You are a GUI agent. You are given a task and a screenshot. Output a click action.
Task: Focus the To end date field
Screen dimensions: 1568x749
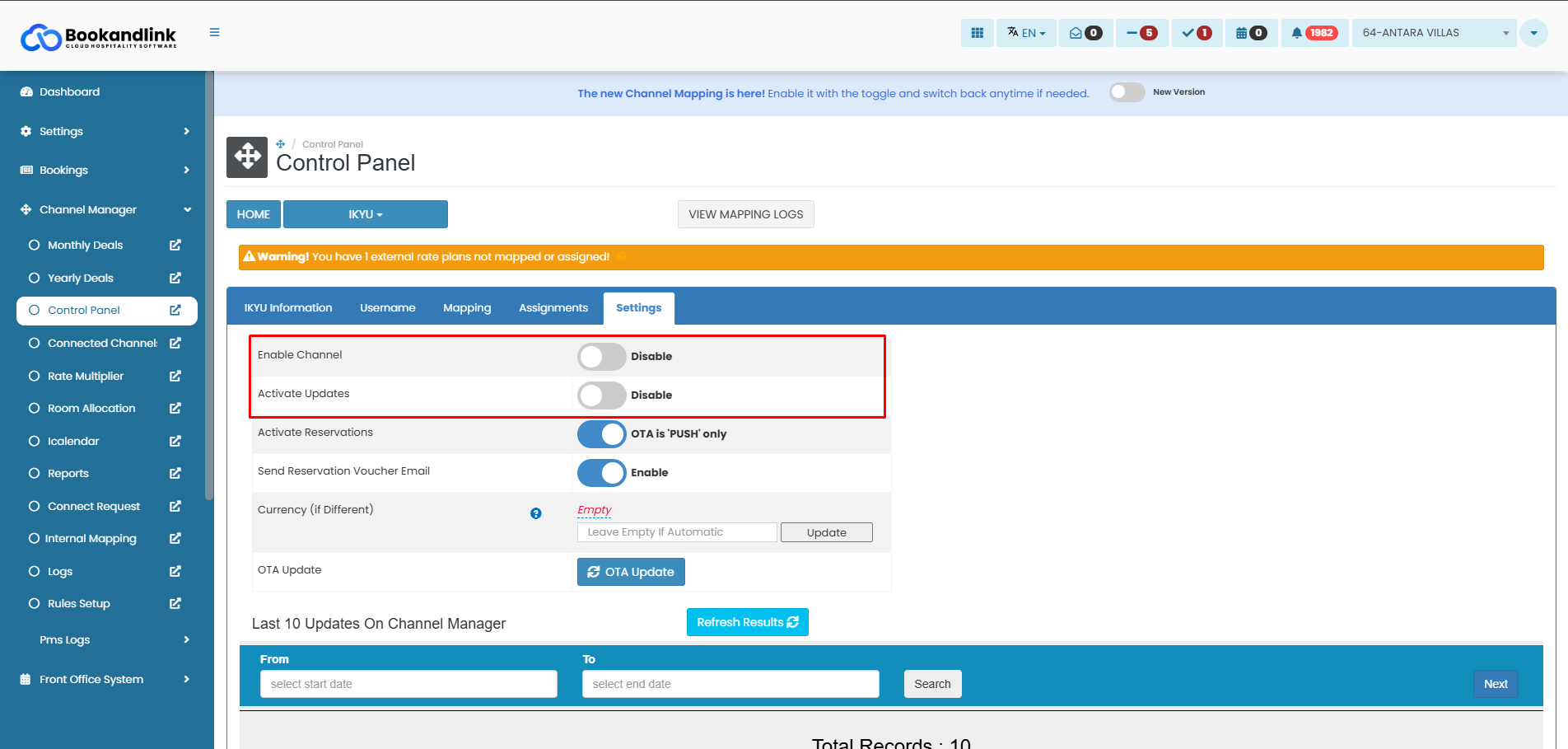click(x=730, y=684)
